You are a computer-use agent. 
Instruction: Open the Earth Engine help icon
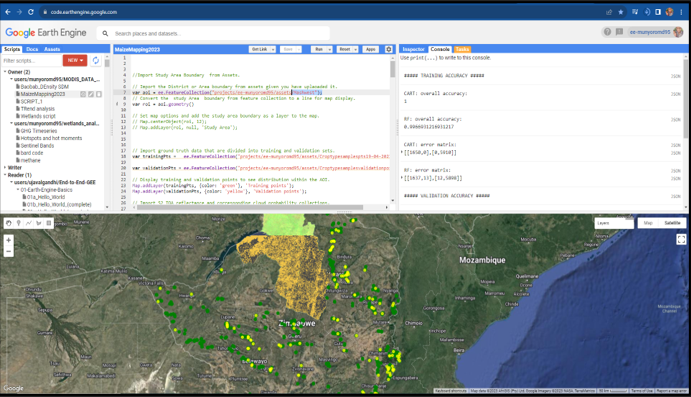607,32
